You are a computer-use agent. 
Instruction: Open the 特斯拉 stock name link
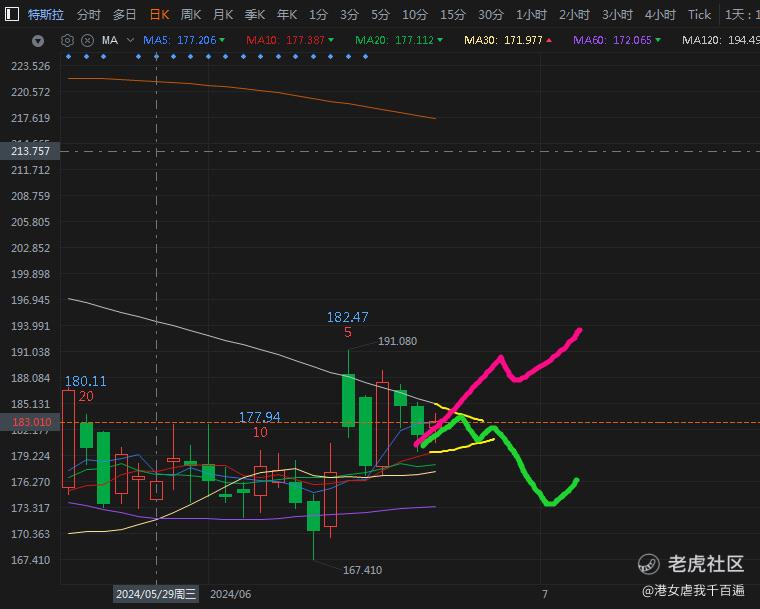pos(46,15)
